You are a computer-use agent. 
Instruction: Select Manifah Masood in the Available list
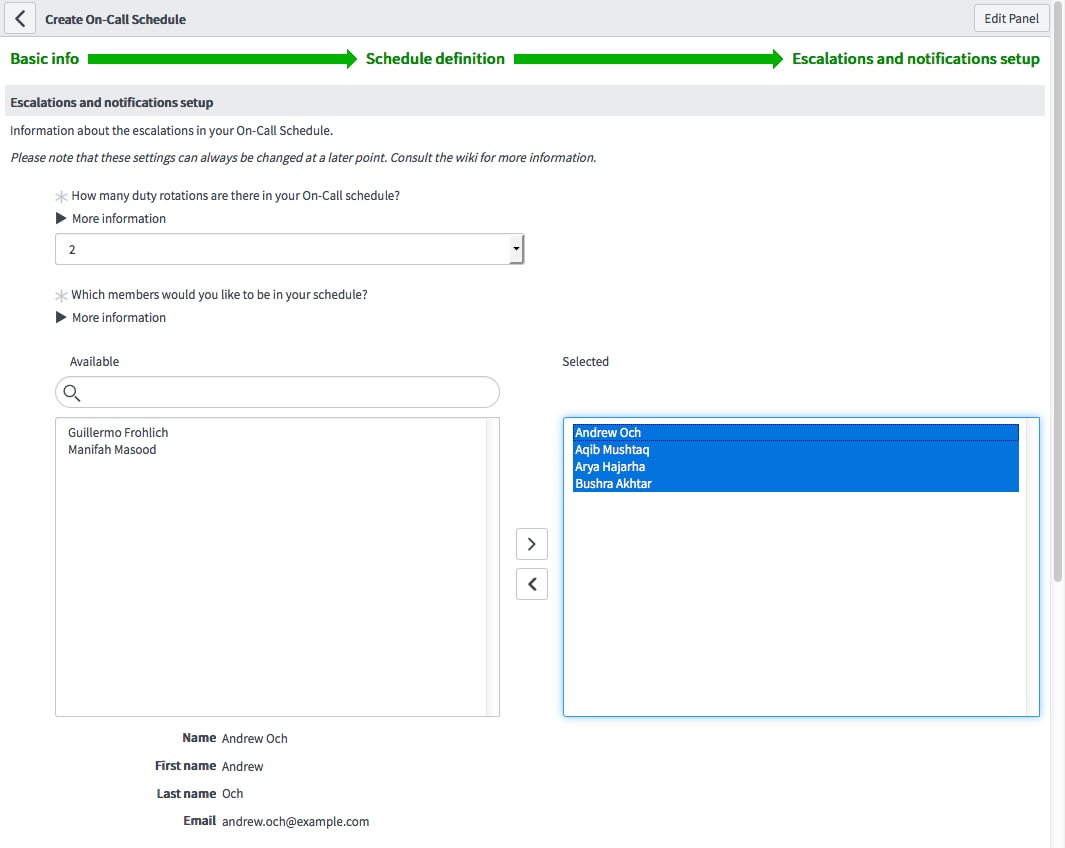(112, 449)
